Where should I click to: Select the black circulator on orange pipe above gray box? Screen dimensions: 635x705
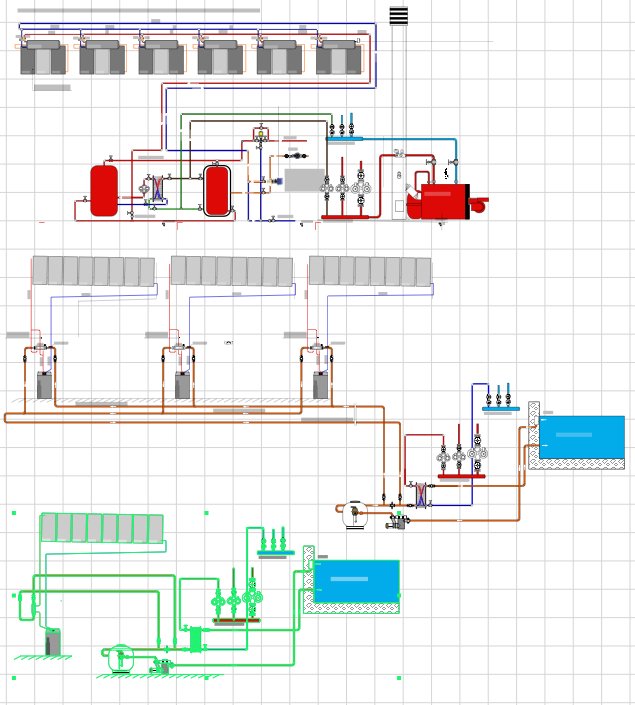[x=296, y=156]
